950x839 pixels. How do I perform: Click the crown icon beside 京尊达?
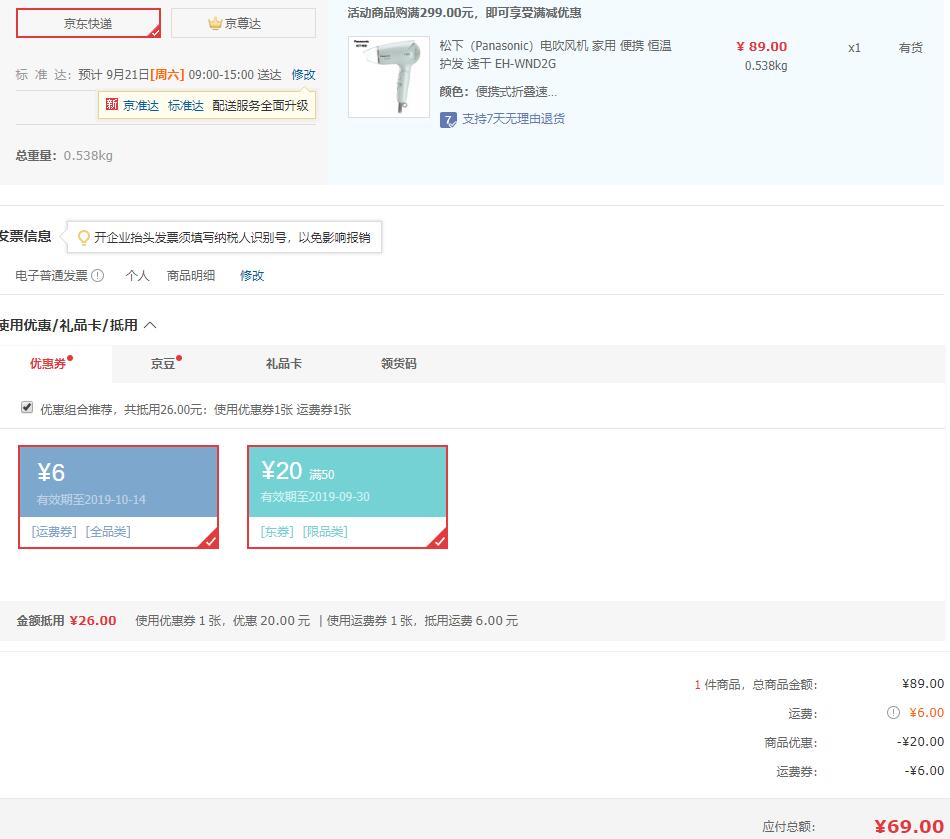pos(215,23)
